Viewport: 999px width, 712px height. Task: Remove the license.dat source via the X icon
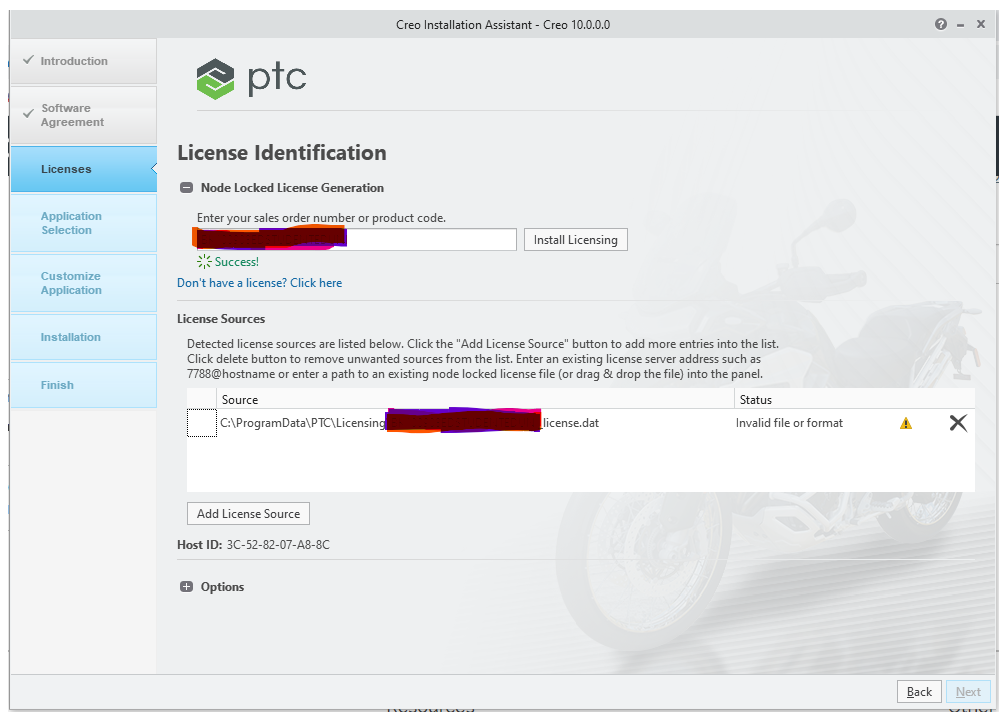pos(957,422)
